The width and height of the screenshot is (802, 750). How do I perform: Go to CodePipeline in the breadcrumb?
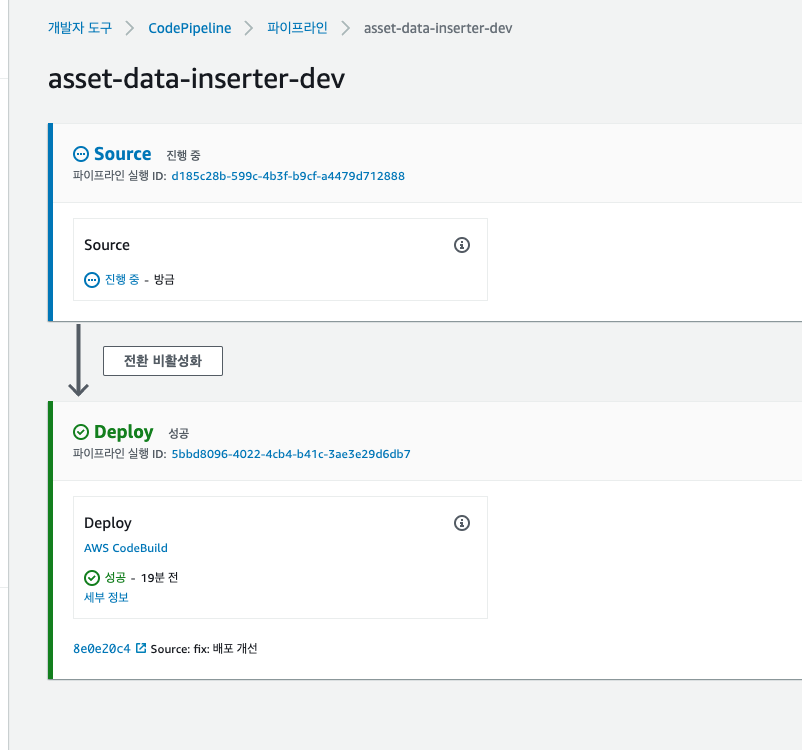(189, 28)
